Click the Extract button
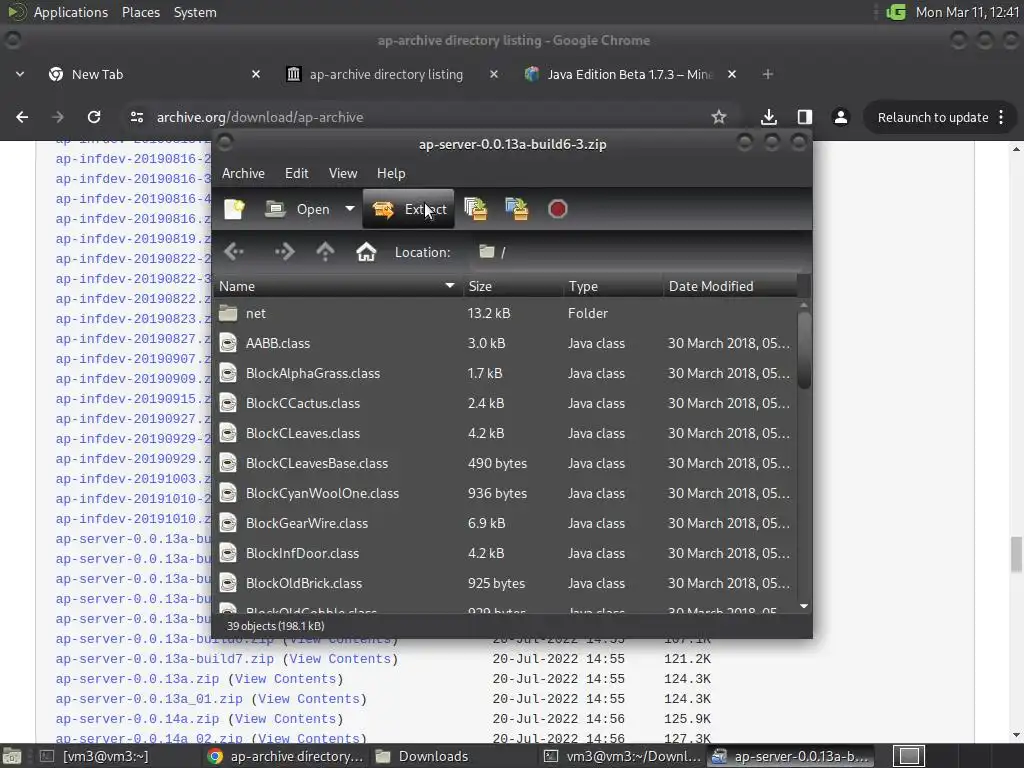 [x=408, y=209]
